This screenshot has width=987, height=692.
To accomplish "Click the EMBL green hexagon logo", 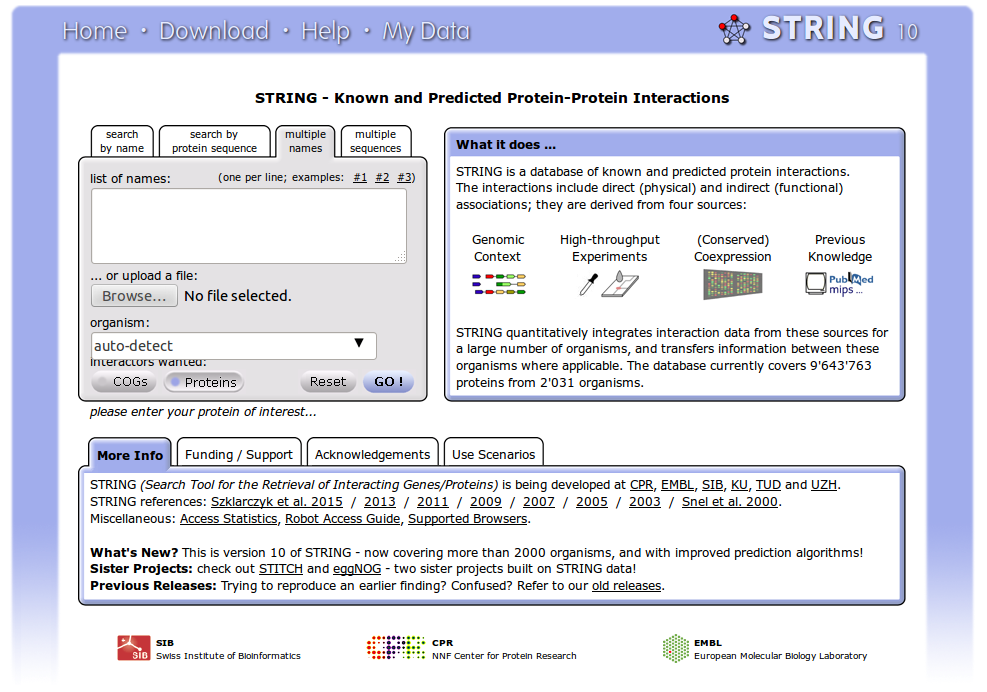I will [675, 648].
